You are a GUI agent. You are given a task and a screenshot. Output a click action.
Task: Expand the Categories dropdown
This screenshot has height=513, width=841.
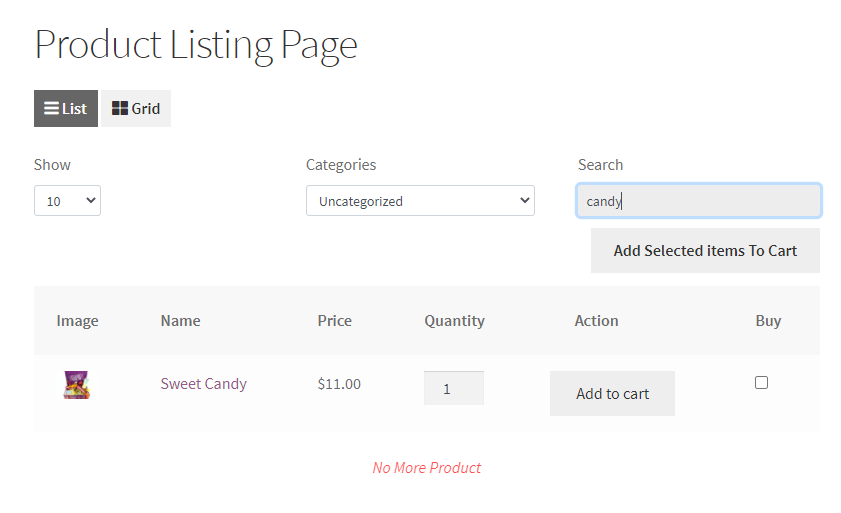[x=420, y=201]
